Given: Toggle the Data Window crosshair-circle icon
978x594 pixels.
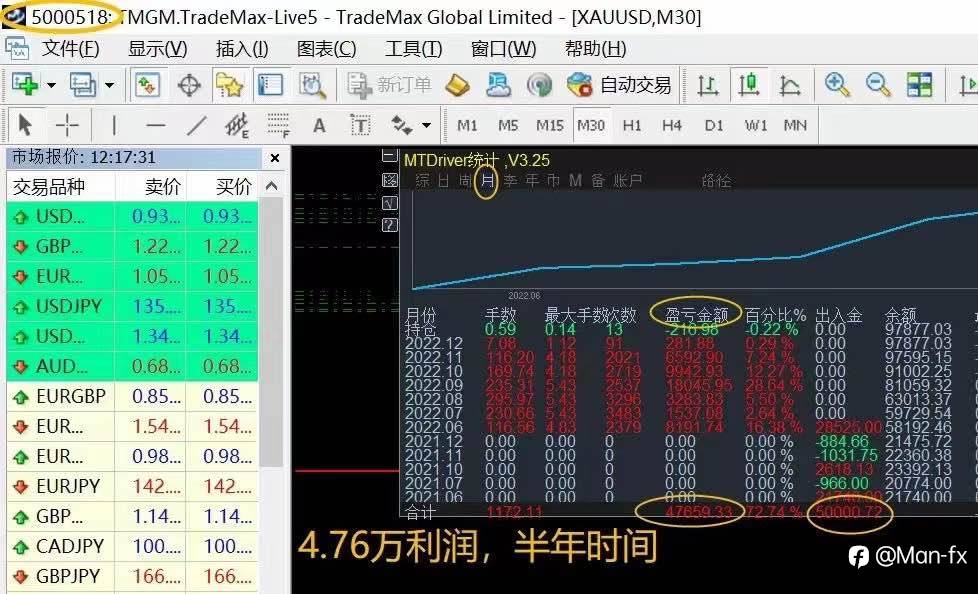Looking at the screenshot, I should tap(190, 85).
